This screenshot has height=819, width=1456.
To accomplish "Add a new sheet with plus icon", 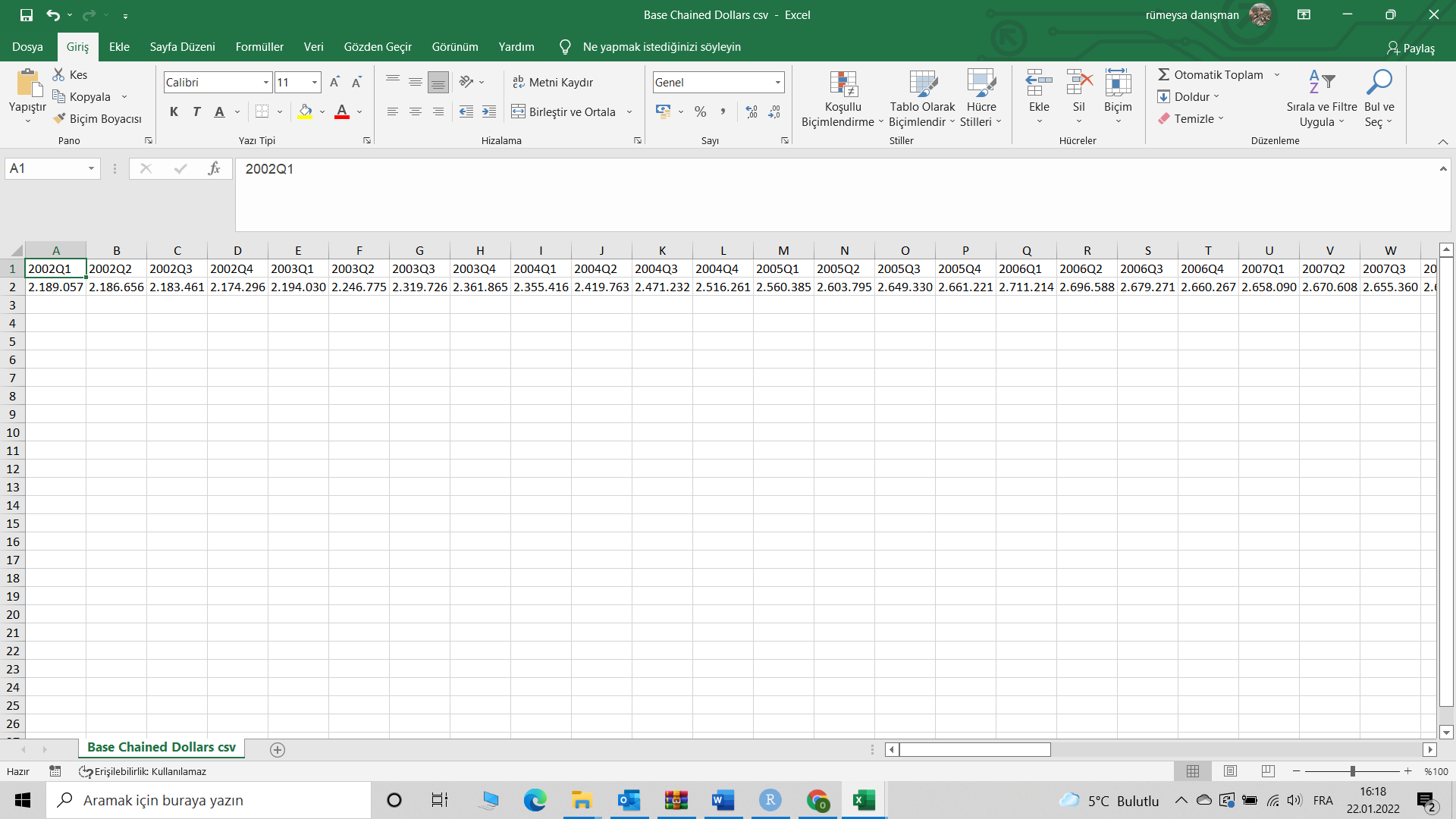I will coord(278,749).
